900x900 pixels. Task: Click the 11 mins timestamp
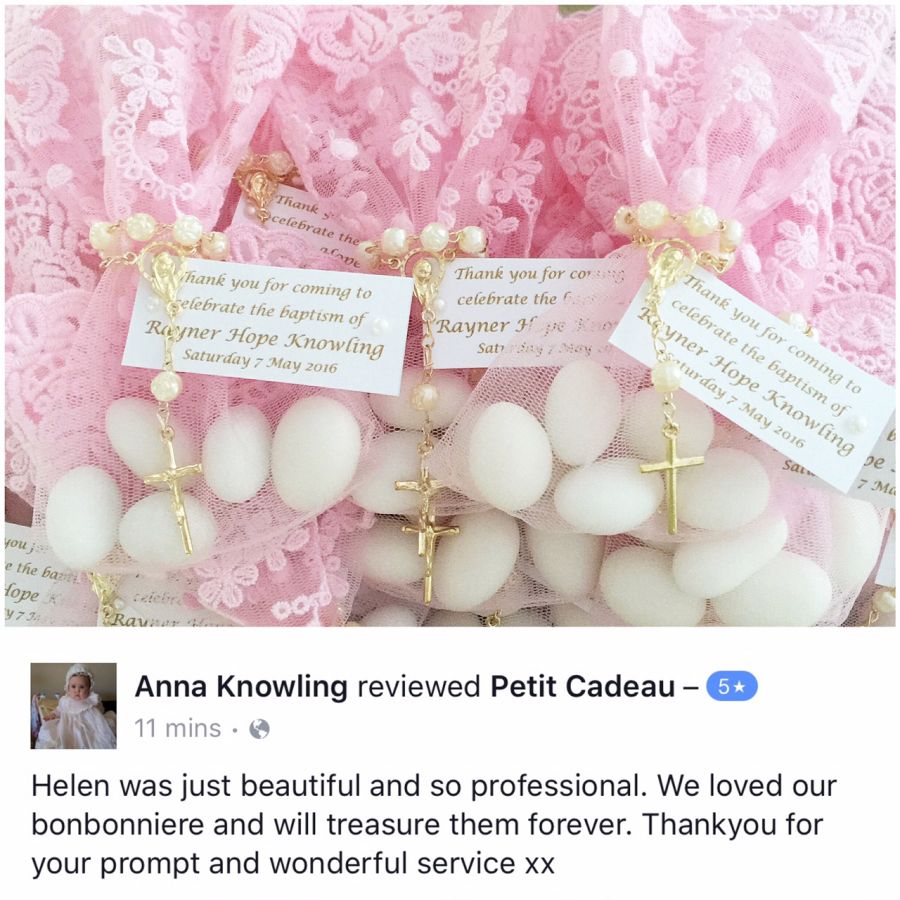(177, 729)
